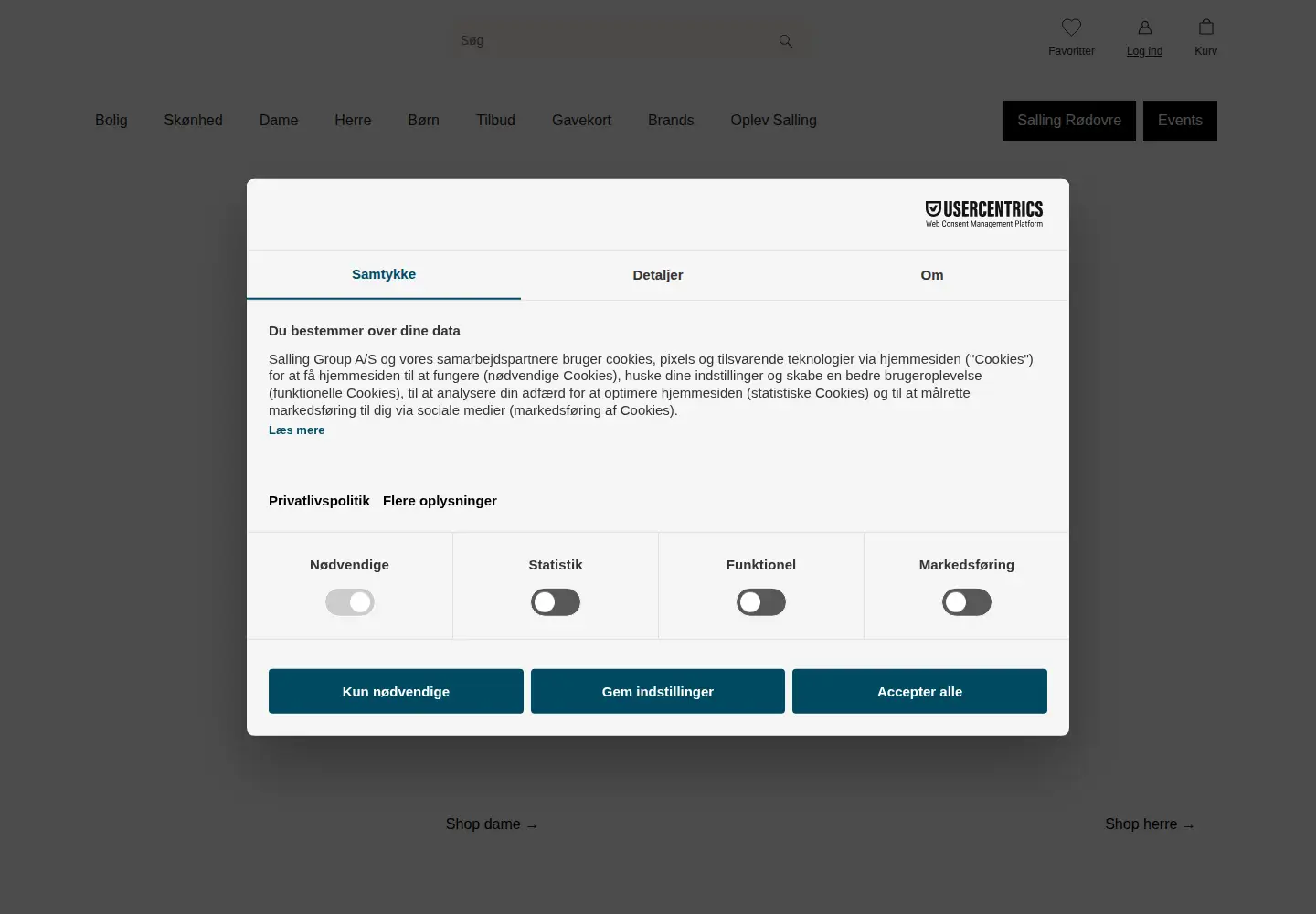The height and width of the screenshot is (914, 1316).
Task: Click the Søg search field
Action: 629,41
